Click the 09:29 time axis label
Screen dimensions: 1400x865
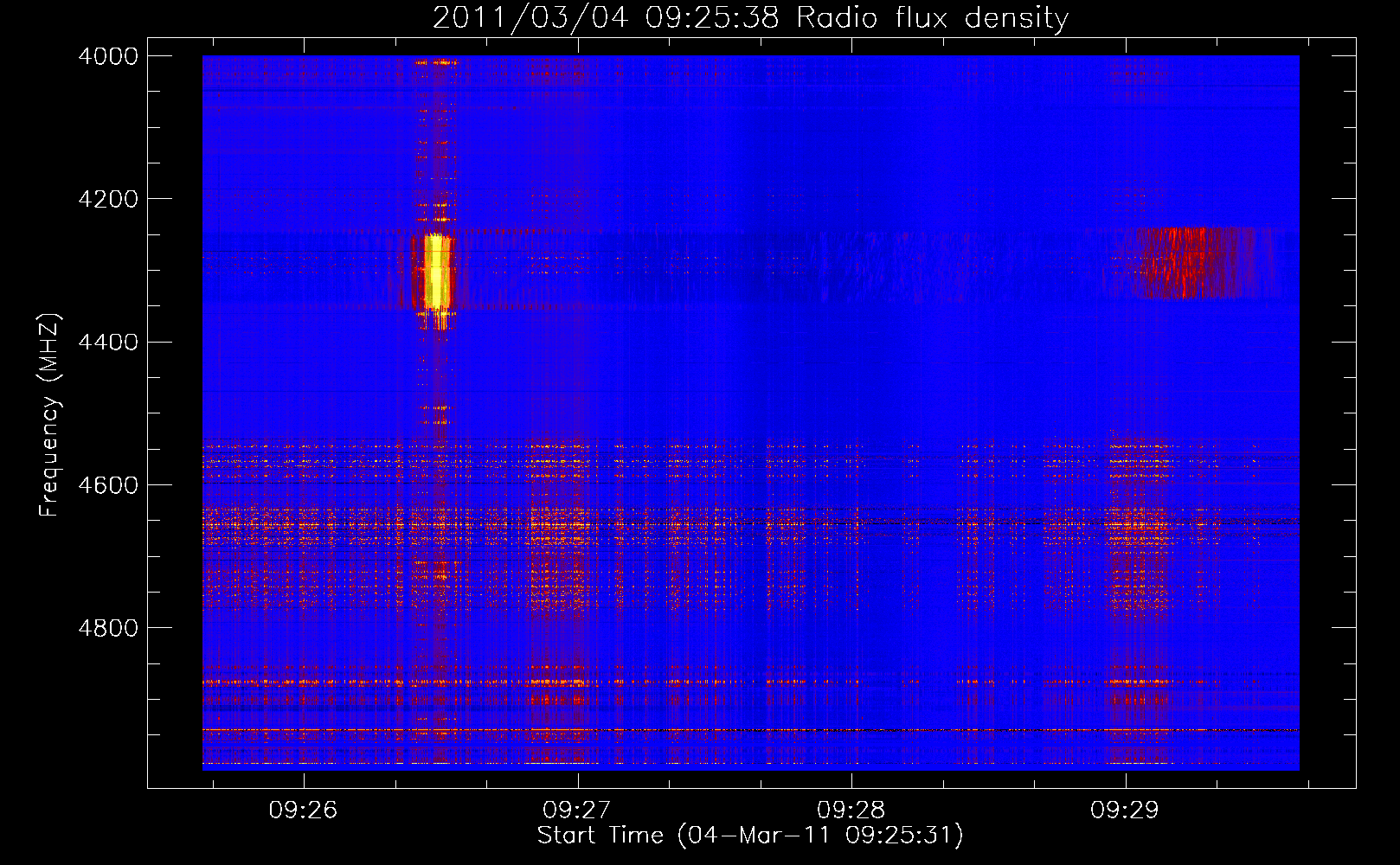1125,811
